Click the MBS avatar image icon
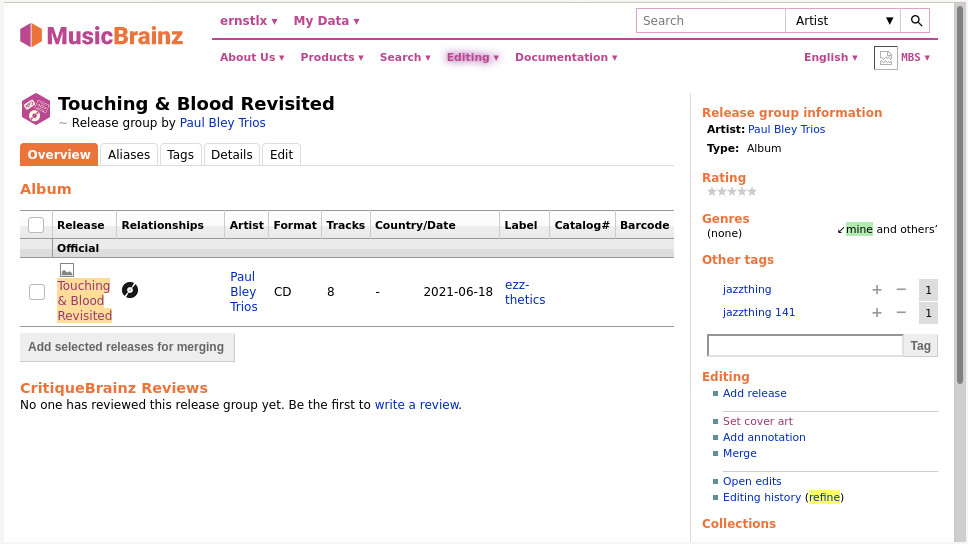 click(885, 58)
